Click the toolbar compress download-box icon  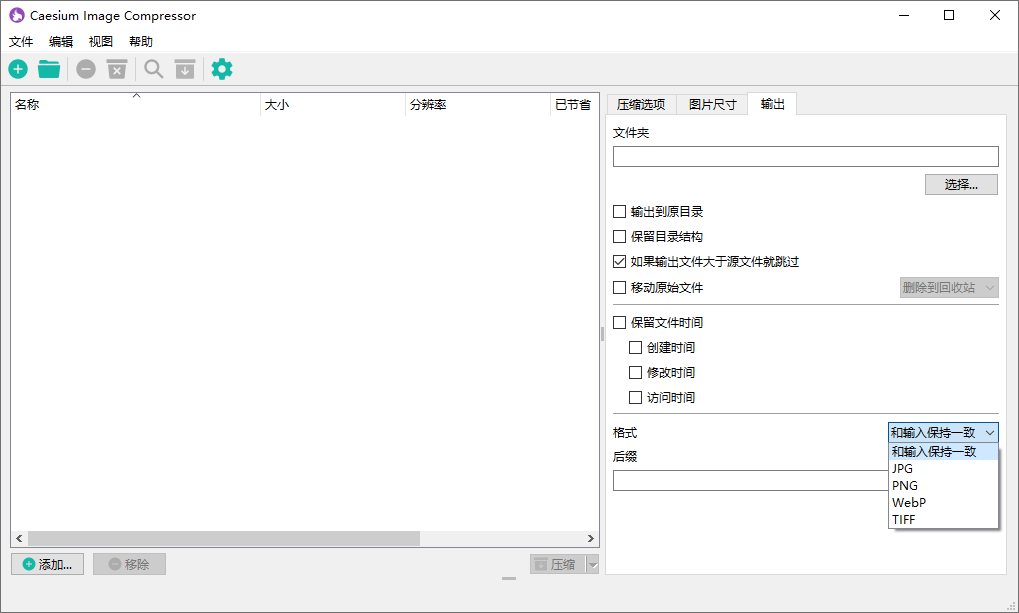coord(185,69)
